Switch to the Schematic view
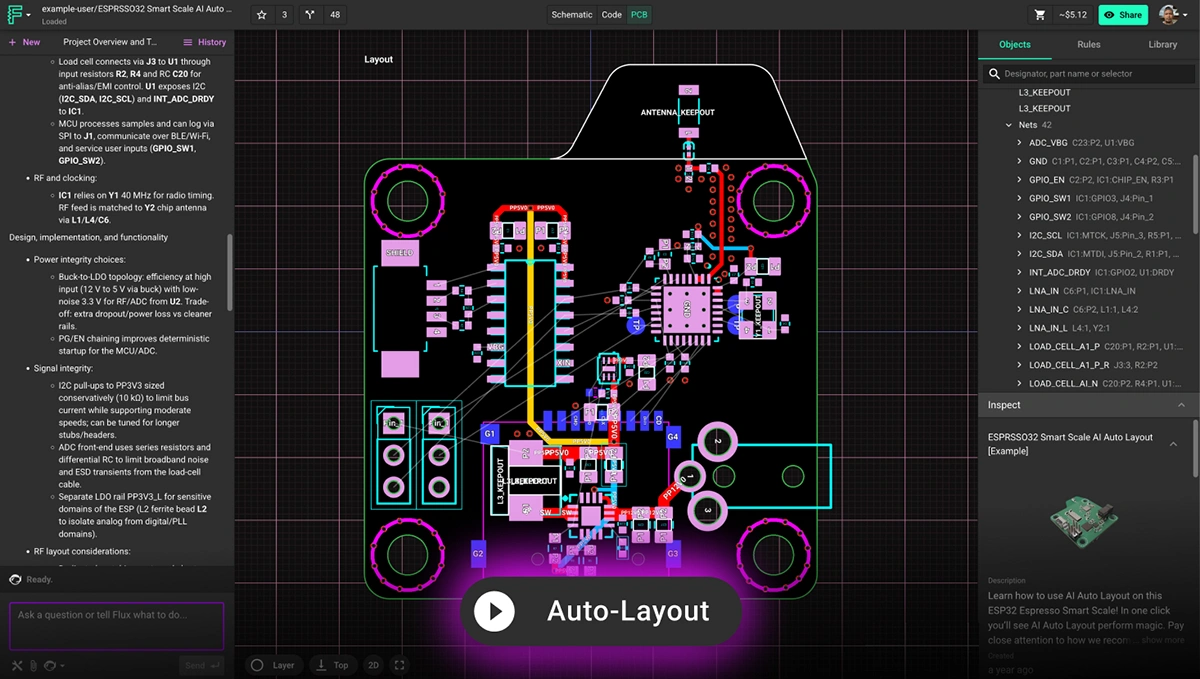 [x=571, y=15]
